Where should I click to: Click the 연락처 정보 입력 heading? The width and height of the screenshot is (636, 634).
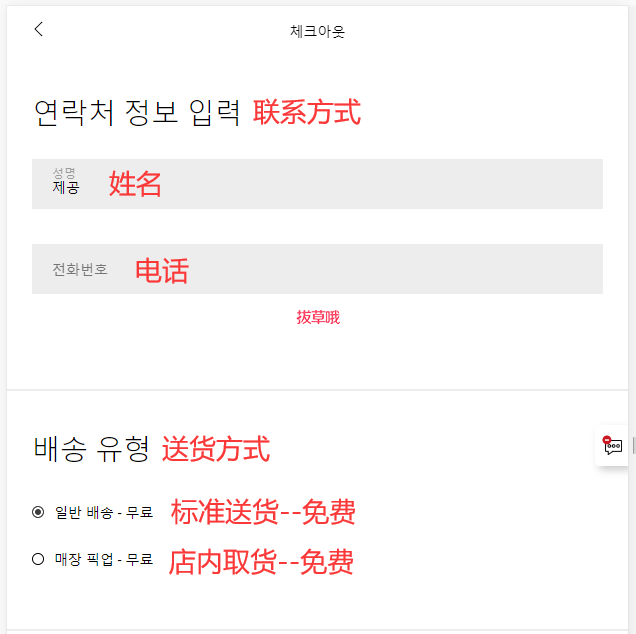pyautogui.click(x=137, y=113)
